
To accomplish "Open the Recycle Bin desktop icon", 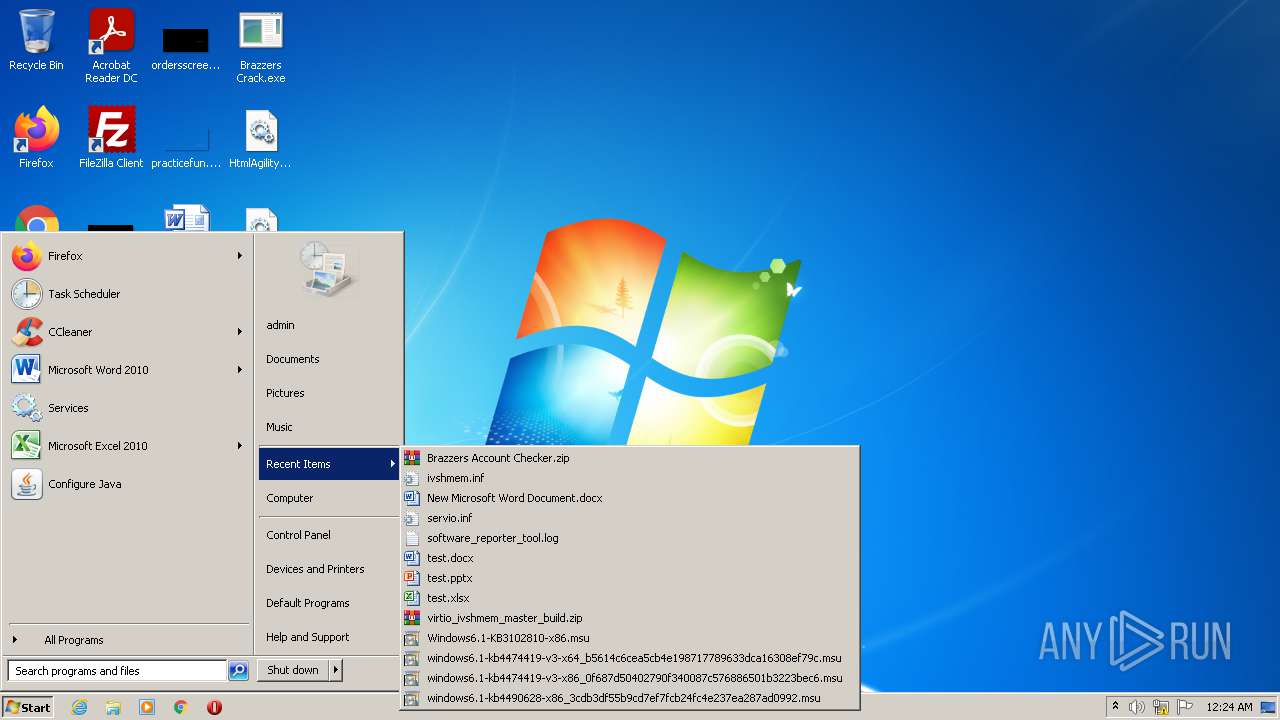I will coord(36,40).
